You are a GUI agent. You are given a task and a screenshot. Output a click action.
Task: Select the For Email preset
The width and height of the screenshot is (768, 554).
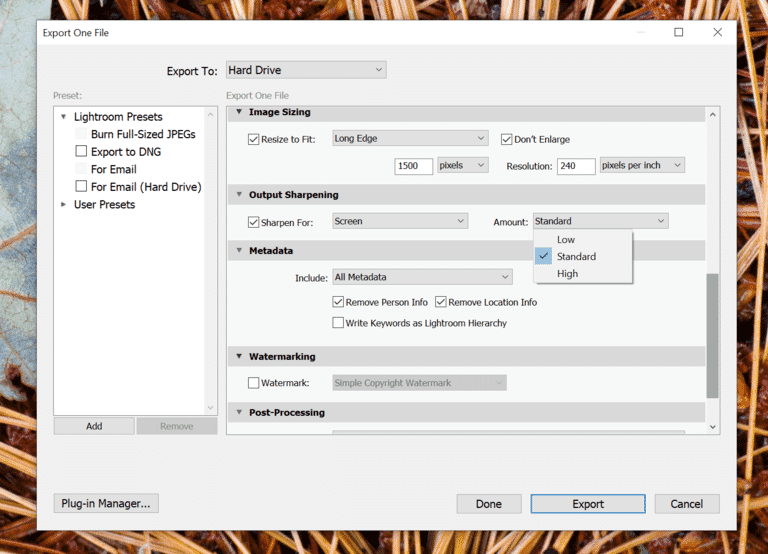coord(114,169)
